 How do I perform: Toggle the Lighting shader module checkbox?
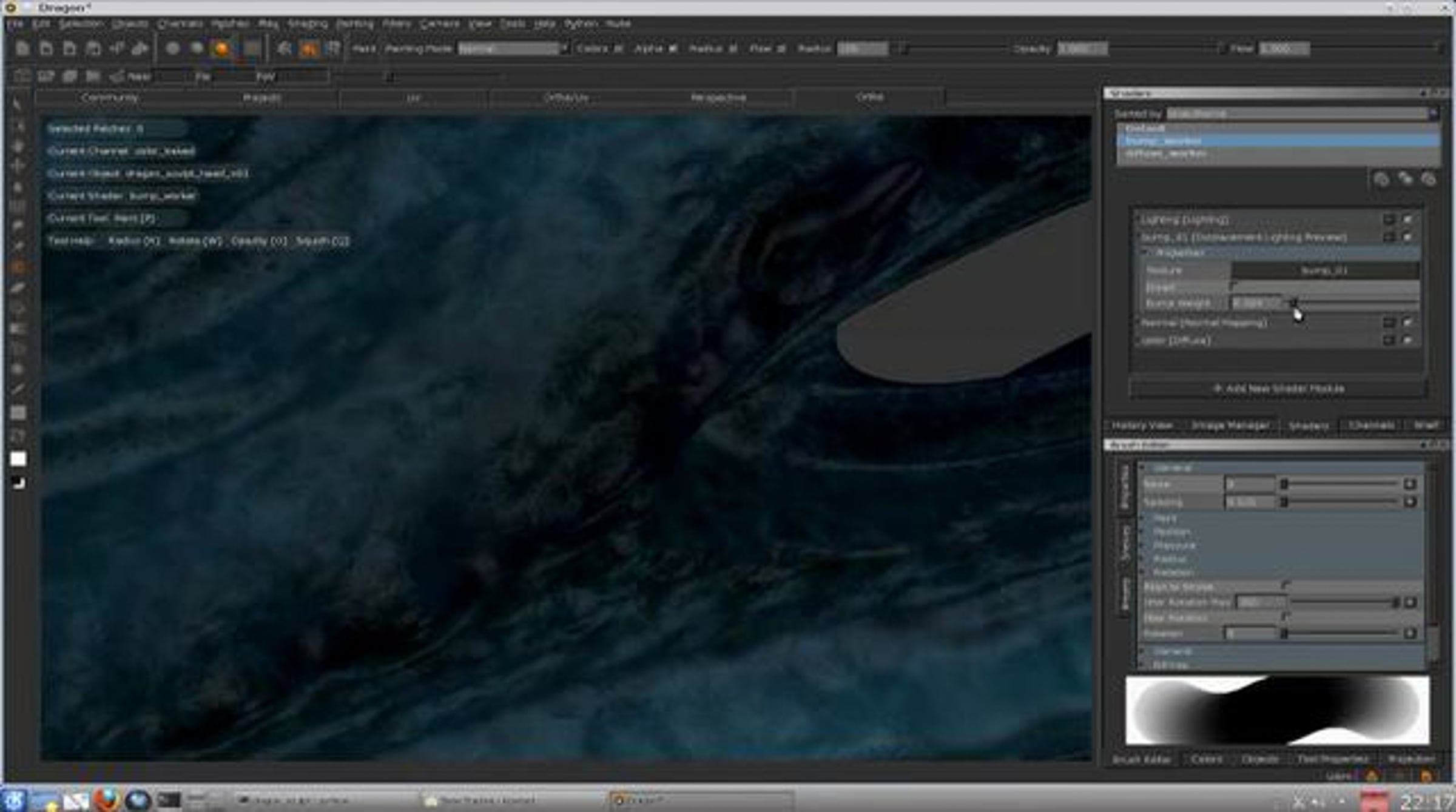click(x=1407, y=220)
